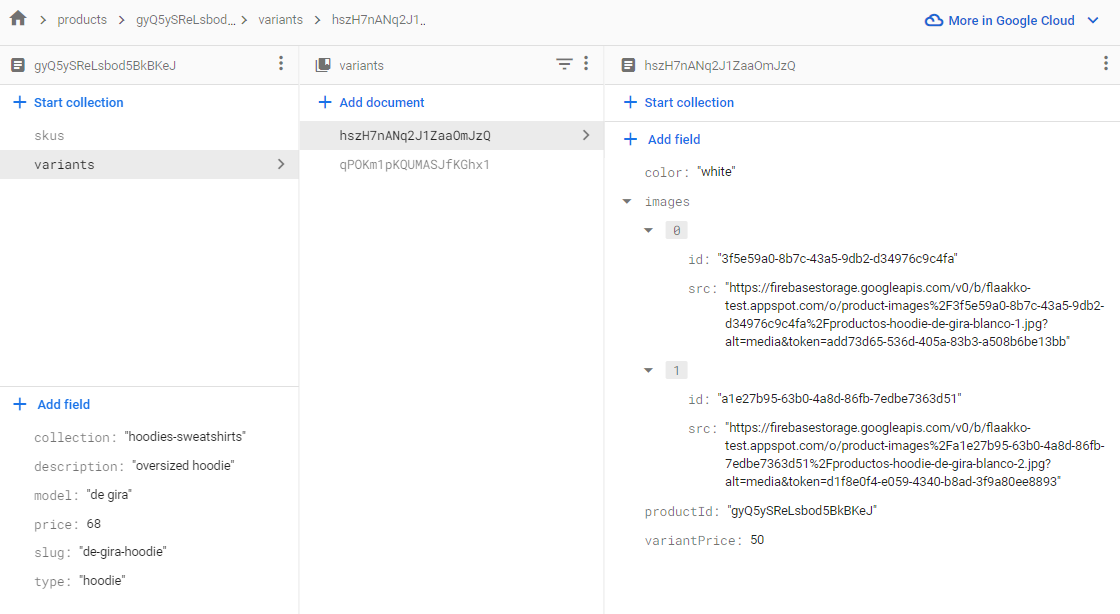Click the cloud icon beside More in Google Cloud
This screenshot has width=1120, height=614.
point(933,19)
